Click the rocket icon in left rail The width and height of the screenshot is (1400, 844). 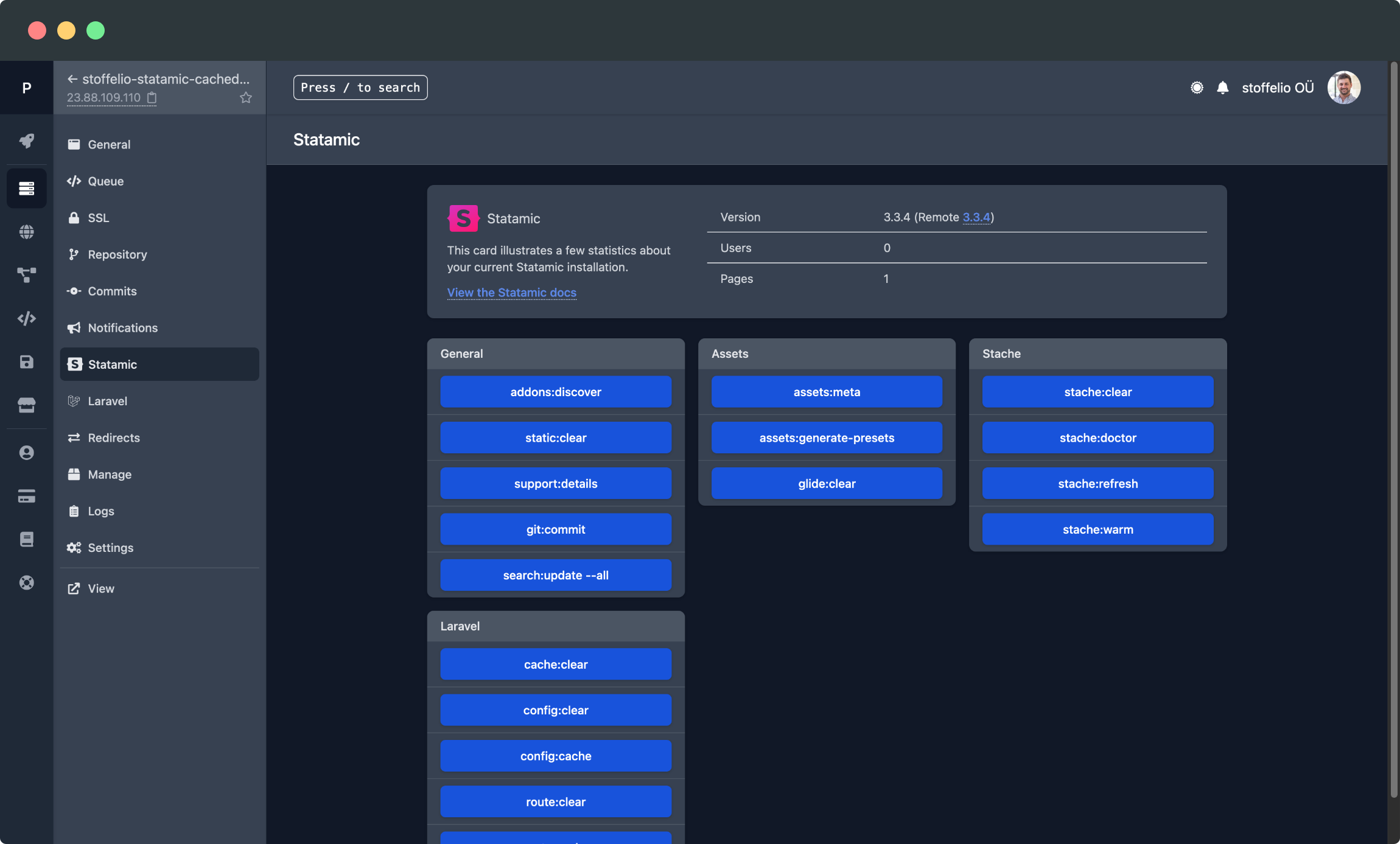(26, 141)
